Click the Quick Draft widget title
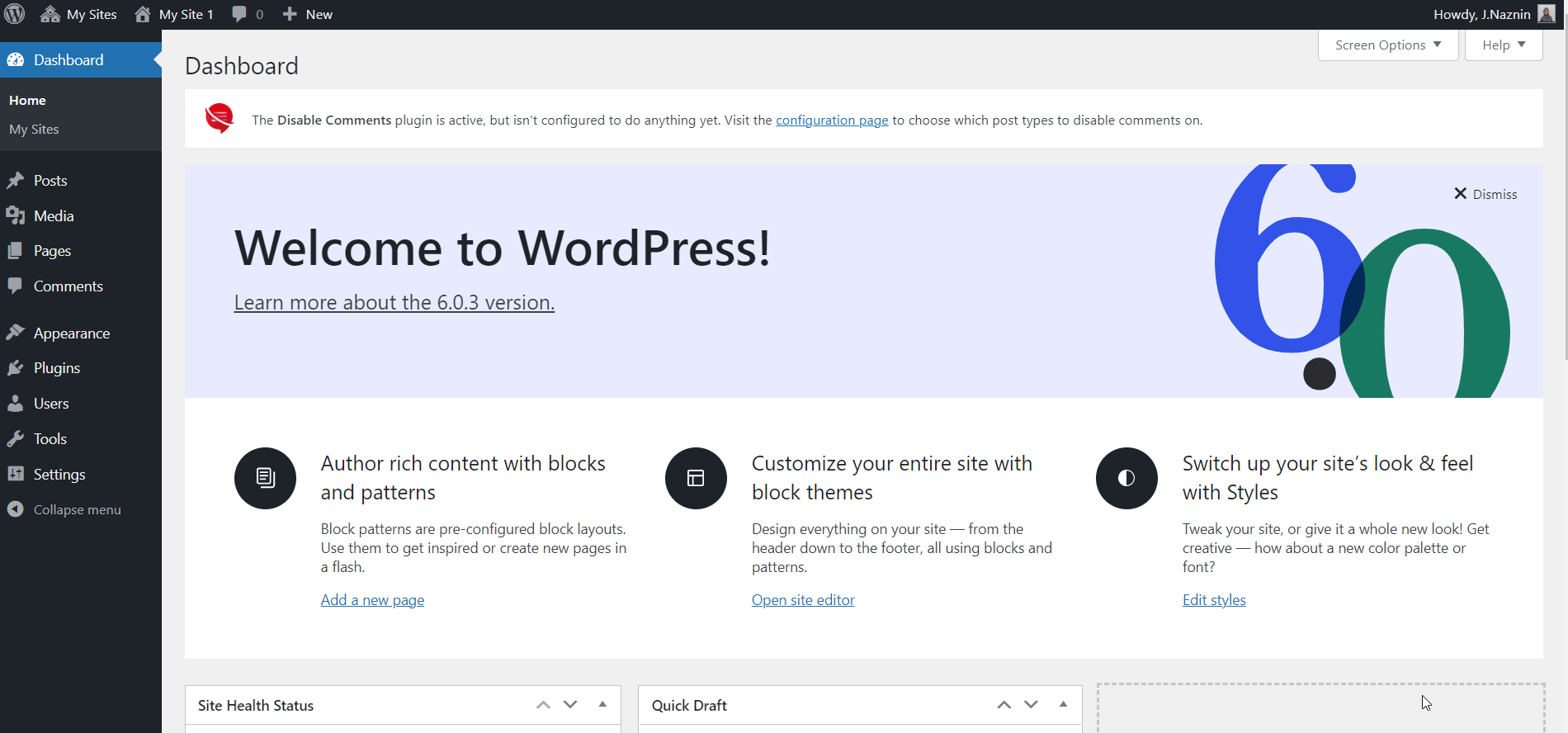Viewport: 1568px width, 733px height. 689,705
